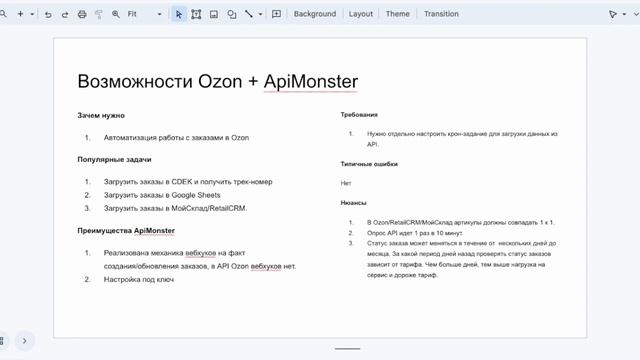
Task: Open the Fit zoom level dropdown
Action: point(144,14)
